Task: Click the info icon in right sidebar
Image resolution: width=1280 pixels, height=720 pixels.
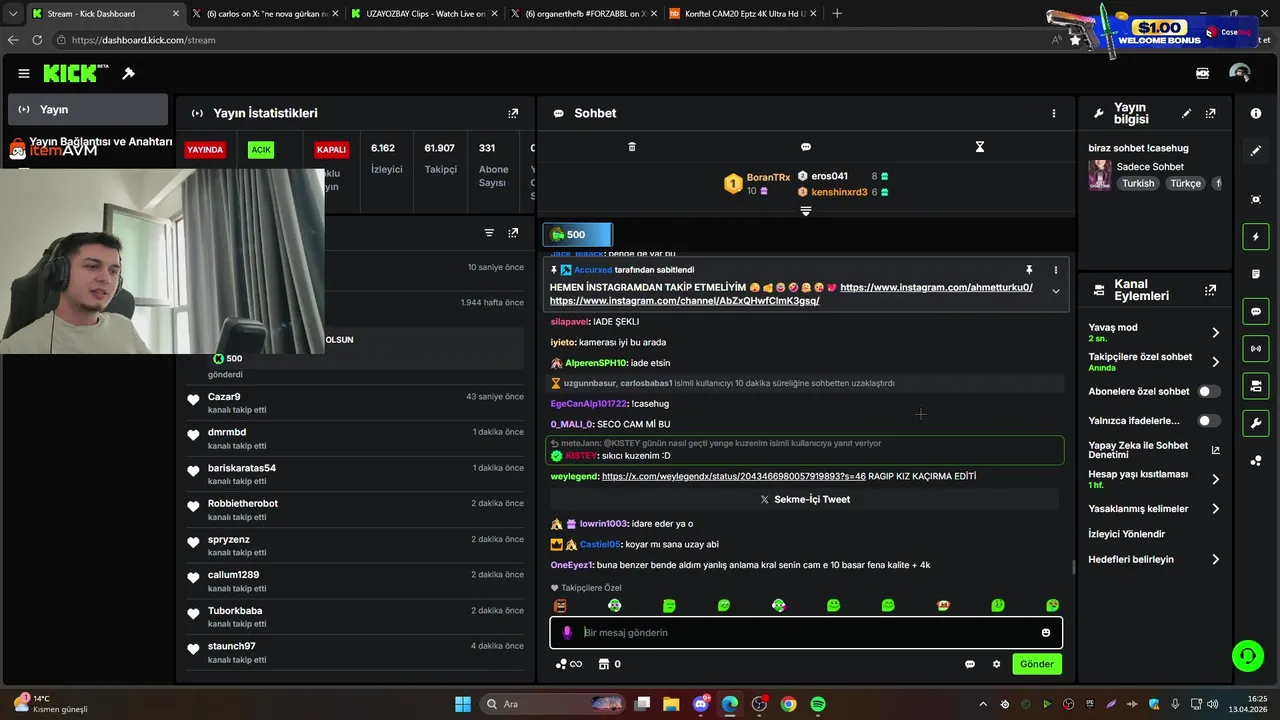Action: pyautogui.click(x=1256, y=113)
